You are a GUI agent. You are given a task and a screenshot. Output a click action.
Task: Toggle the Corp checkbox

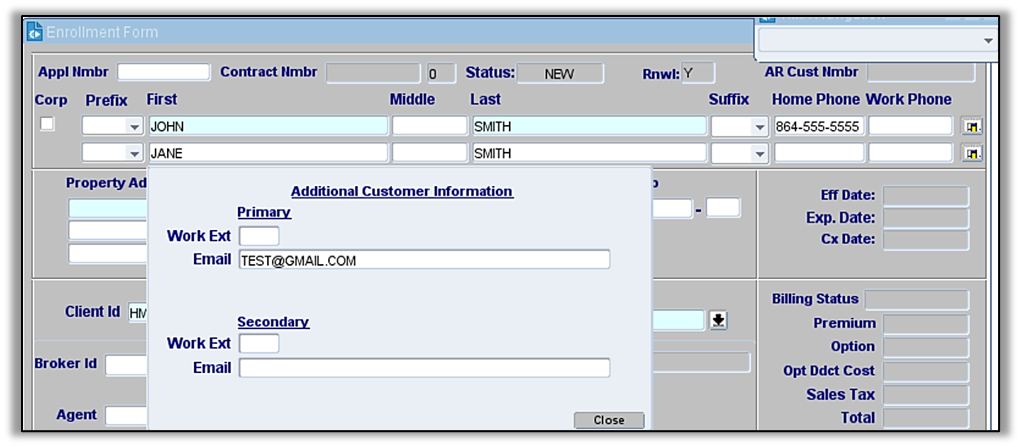47,125
